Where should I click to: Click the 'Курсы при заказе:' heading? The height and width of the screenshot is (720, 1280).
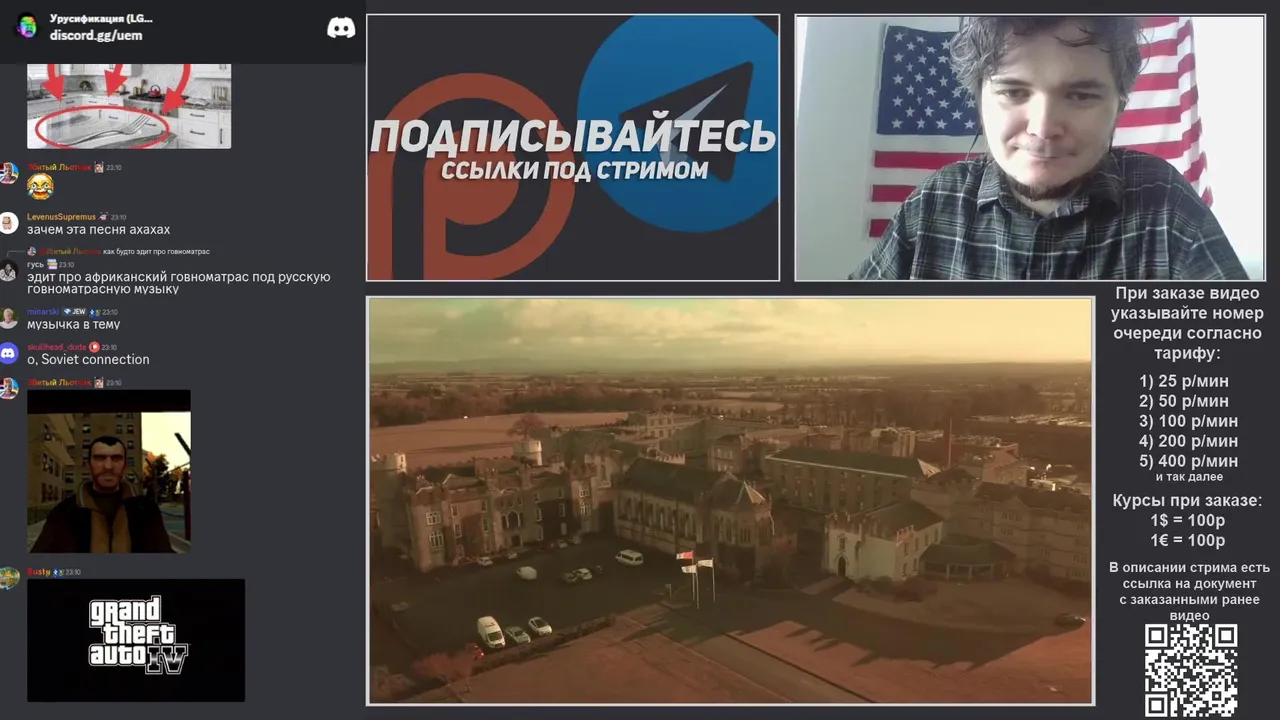coord(1188,501)
